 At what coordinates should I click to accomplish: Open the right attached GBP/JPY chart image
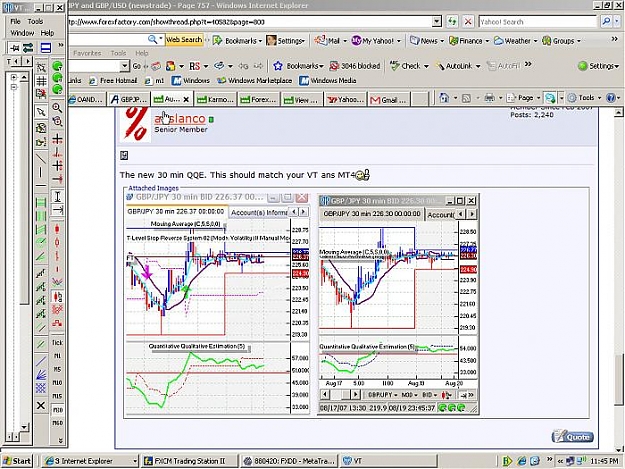[398, 304]
